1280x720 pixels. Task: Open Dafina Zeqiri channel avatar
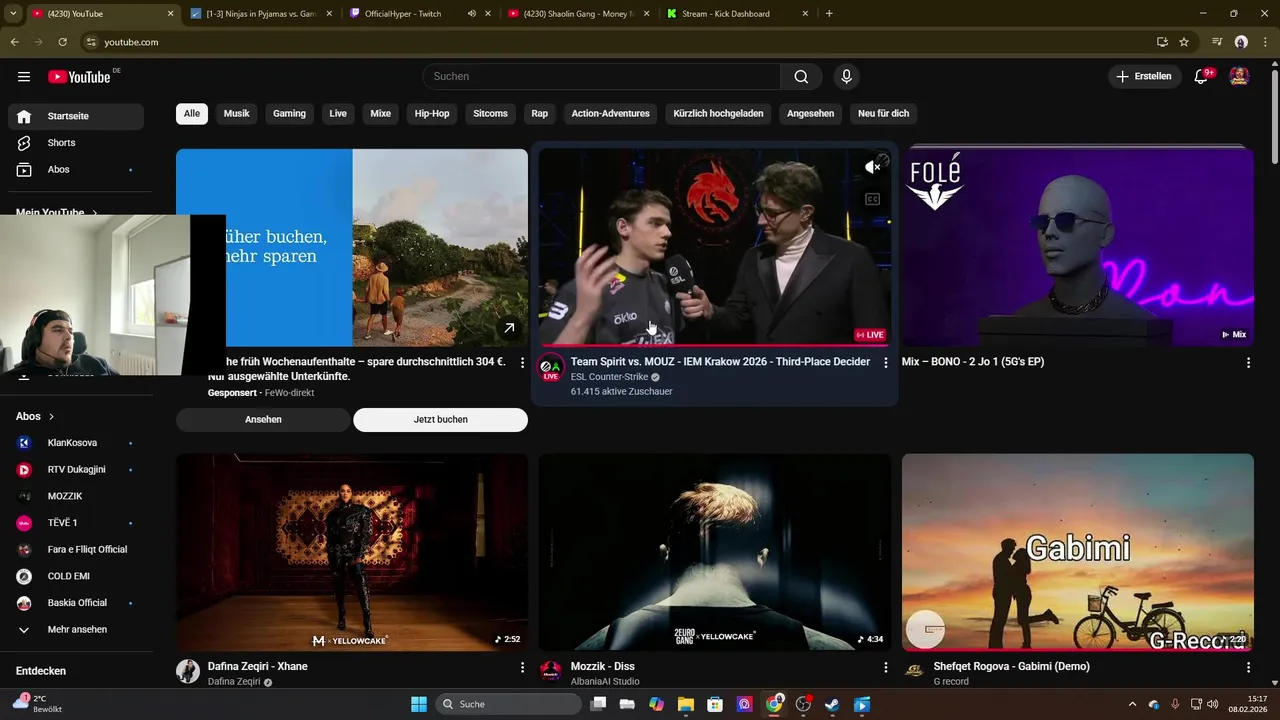(x=188, y=671)
